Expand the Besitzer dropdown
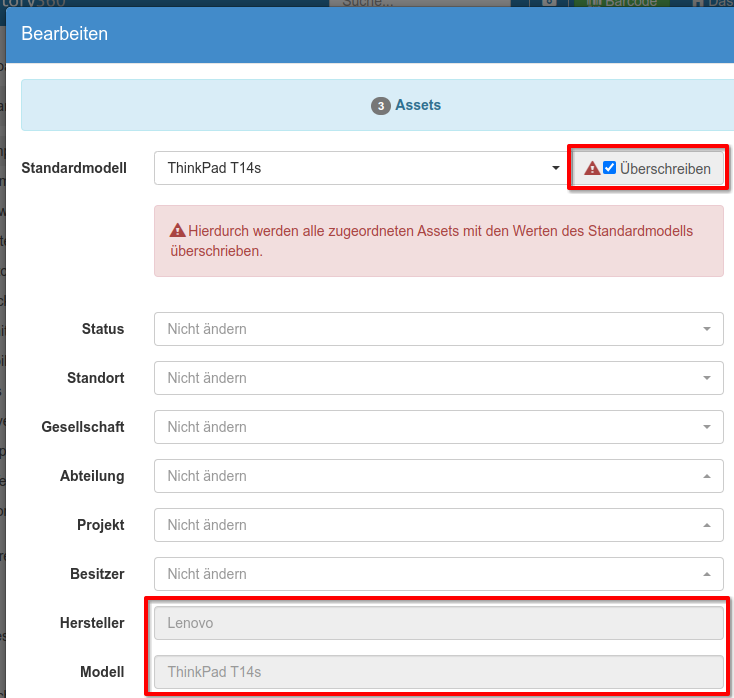The width and height of the screenshot is (734, 698). [438, 574]
